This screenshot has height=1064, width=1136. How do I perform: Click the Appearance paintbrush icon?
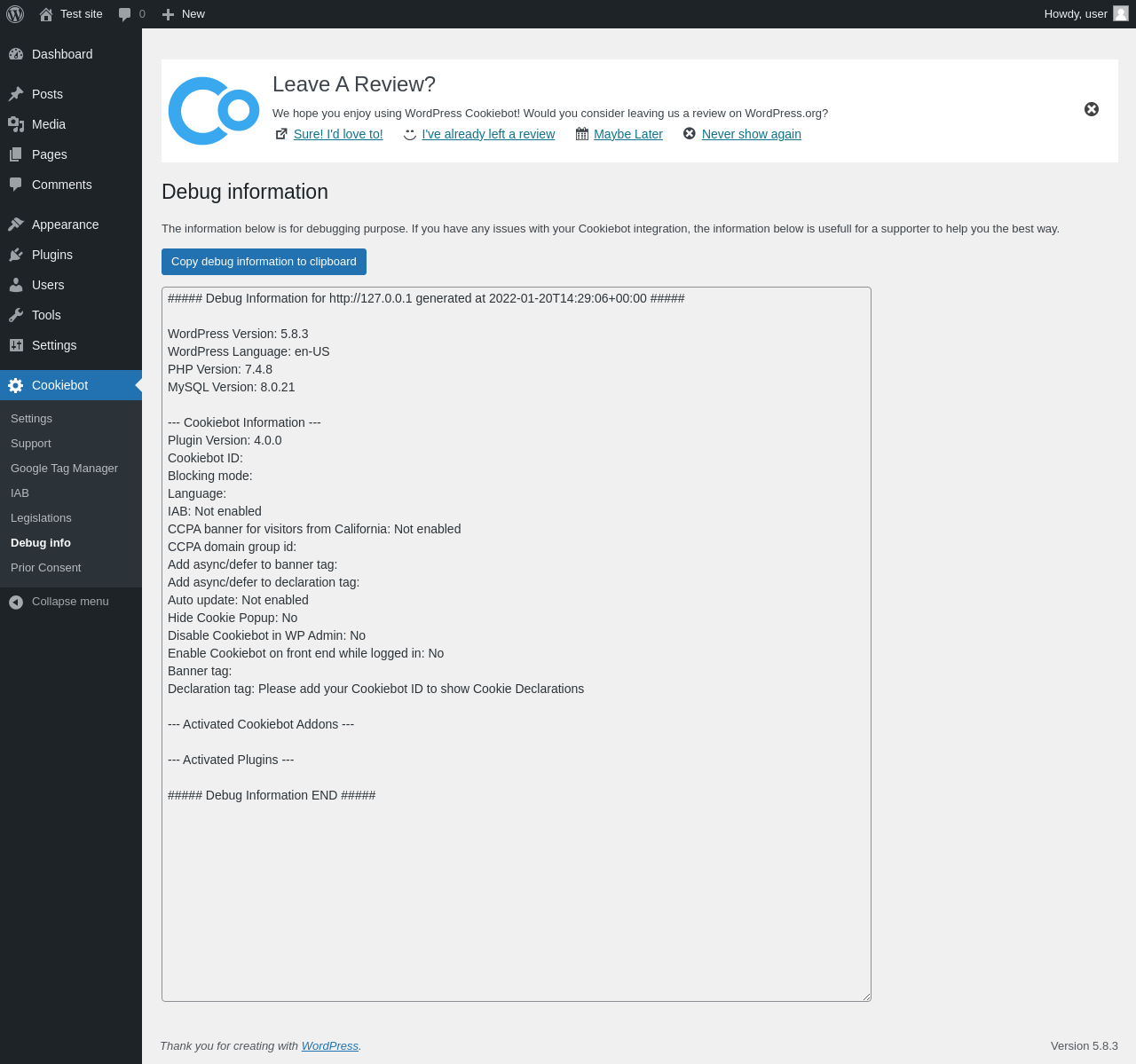pyautogui.click(x=16, y=225)
